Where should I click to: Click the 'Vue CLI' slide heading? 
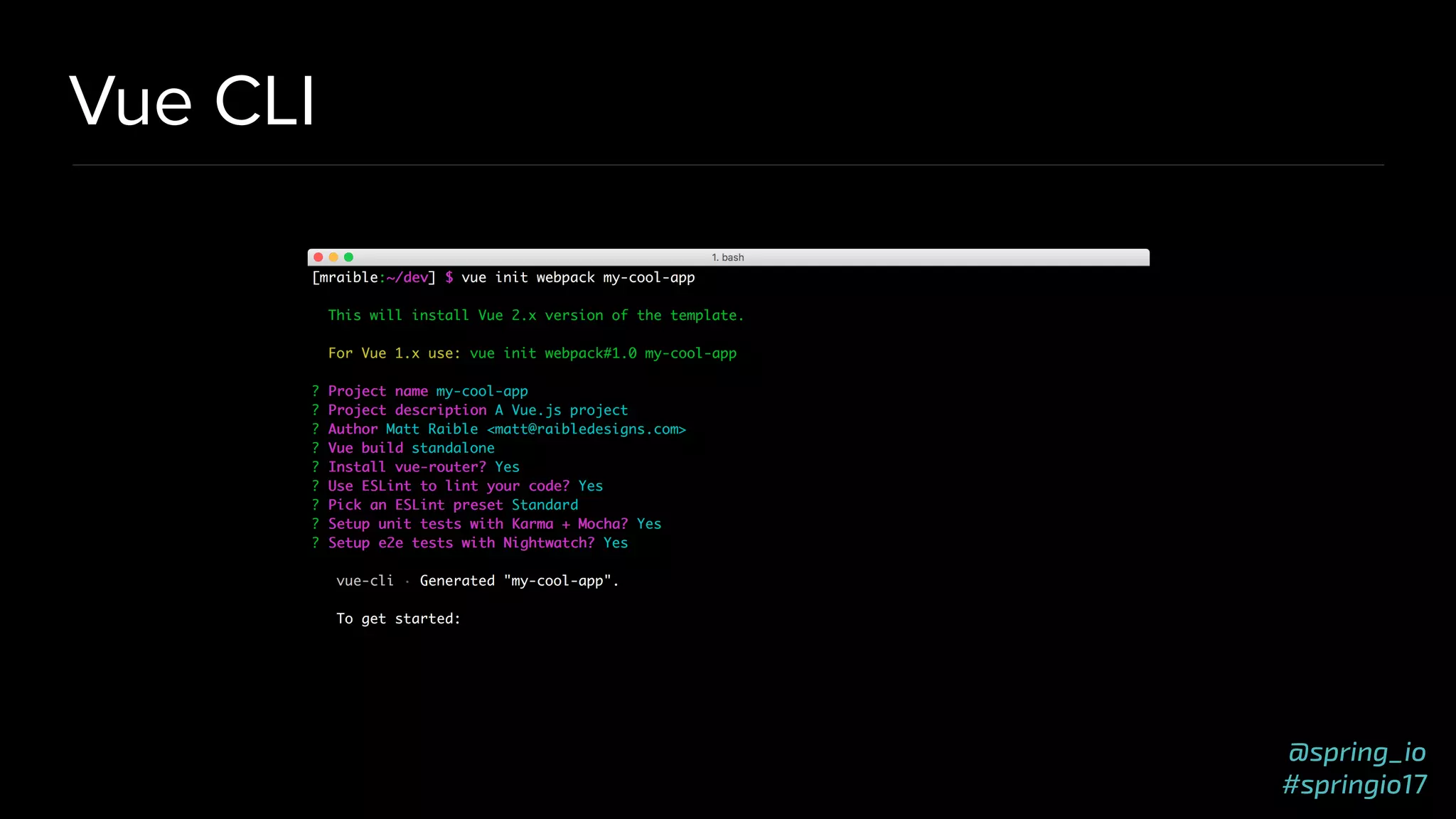pos(192,102)
